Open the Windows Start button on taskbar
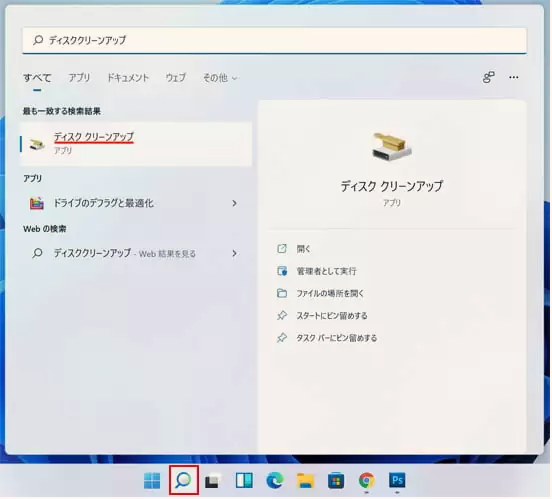Screen dimensions: 552x499 pyautogui.click(x=152, y=480)
